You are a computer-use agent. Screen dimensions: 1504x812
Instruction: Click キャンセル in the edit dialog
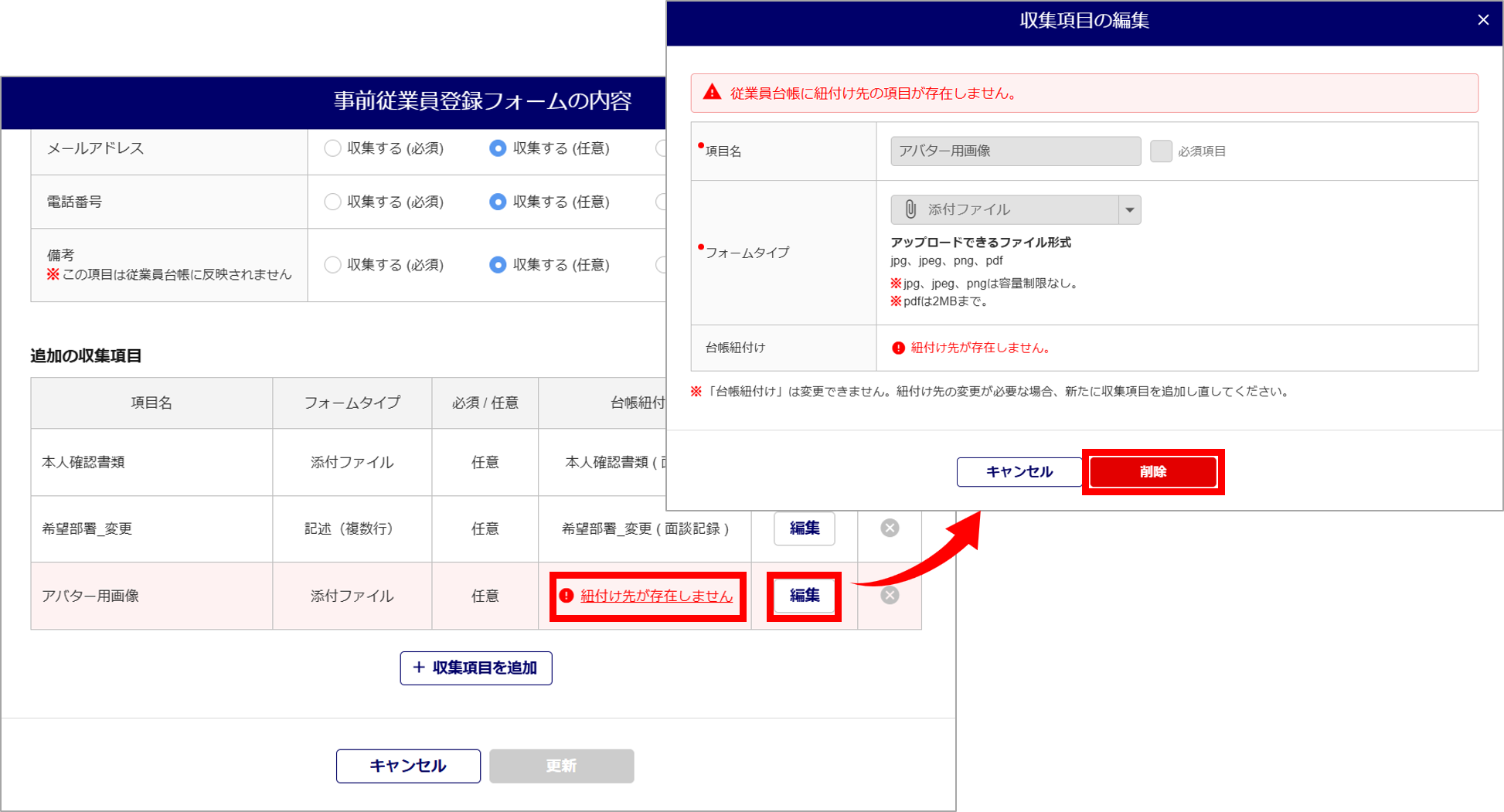coord(1019,472)
